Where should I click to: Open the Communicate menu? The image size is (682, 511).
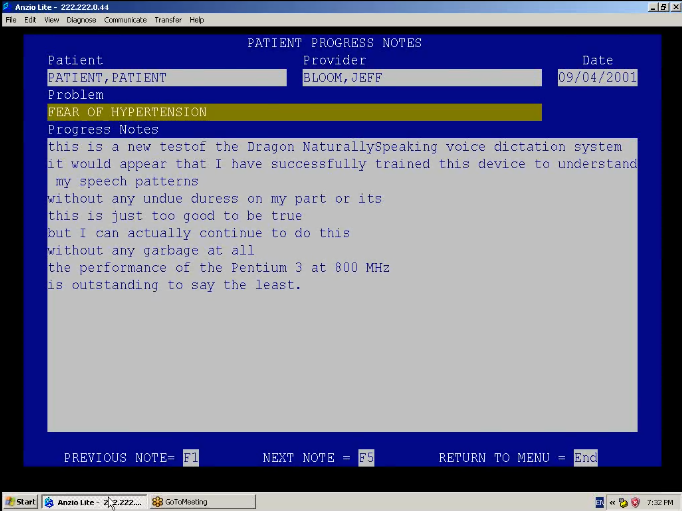click(125, 20)
